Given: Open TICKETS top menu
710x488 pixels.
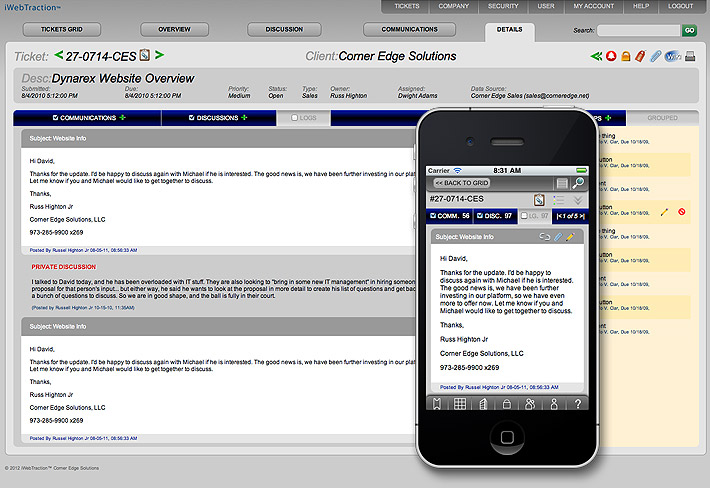Looking at the screenshot, I should click(407, 6).
